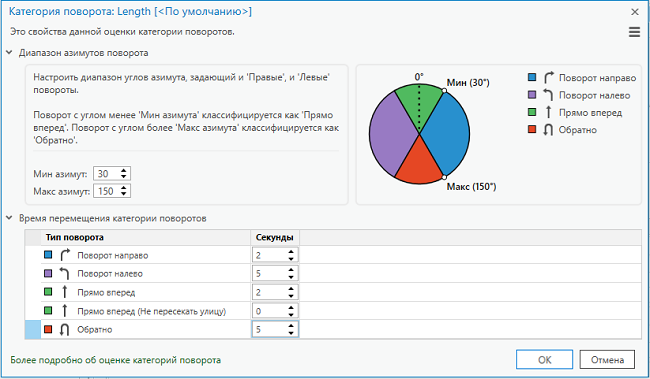Image resolution: width=650 pixels, height=379 pixels.
Task: Click the U-turn icon in Обратно row
Action: [64, 329]
